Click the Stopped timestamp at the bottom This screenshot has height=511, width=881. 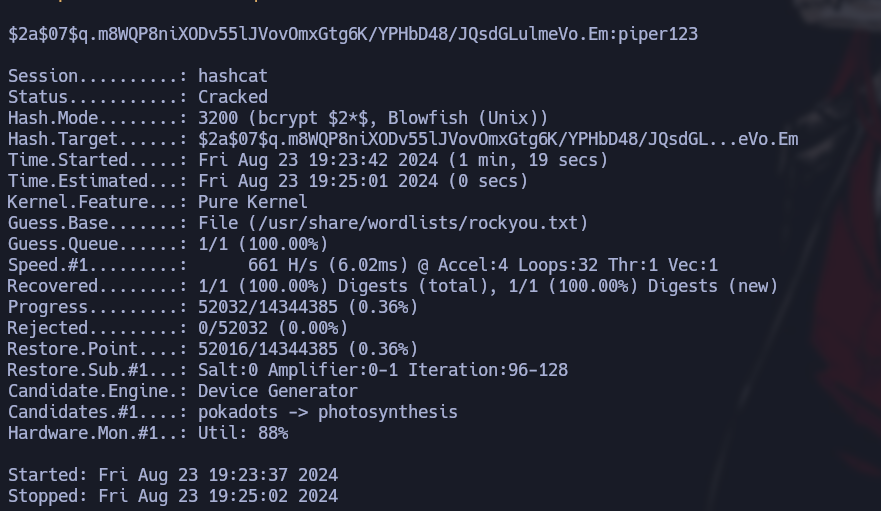tap(218, 496)
